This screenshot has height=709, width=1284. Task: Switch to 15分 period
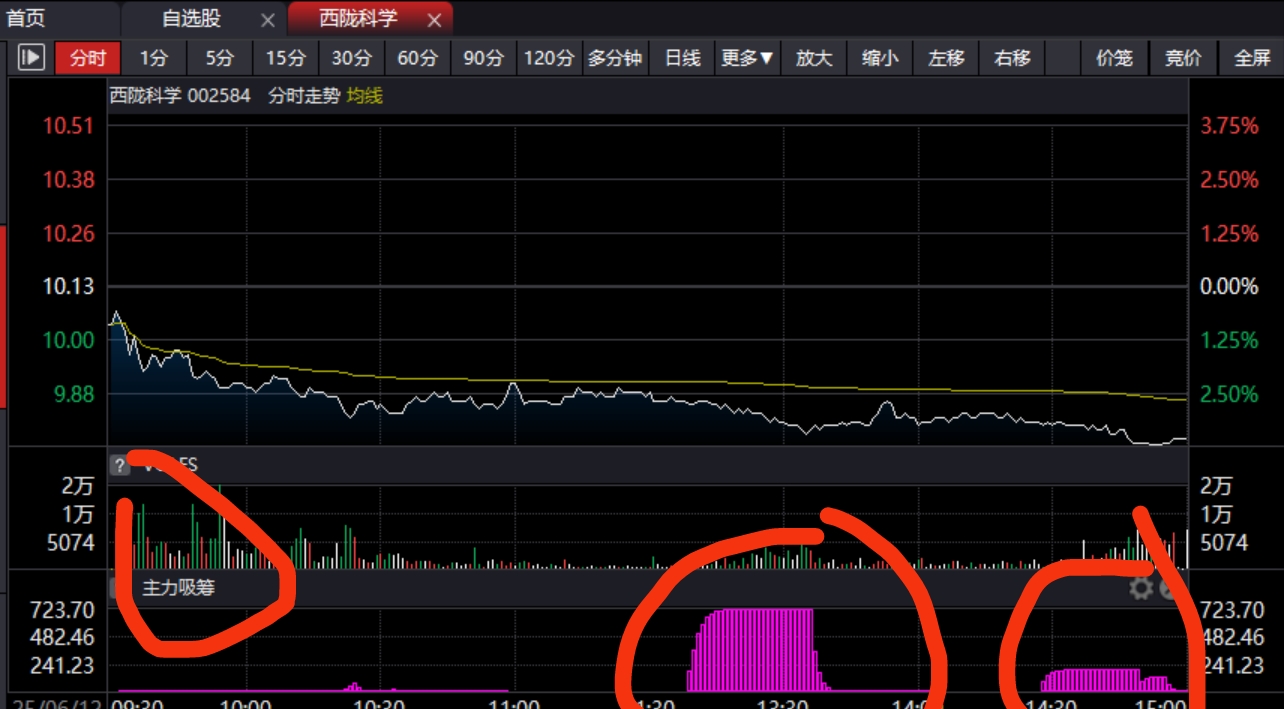[x=286, y=58]
